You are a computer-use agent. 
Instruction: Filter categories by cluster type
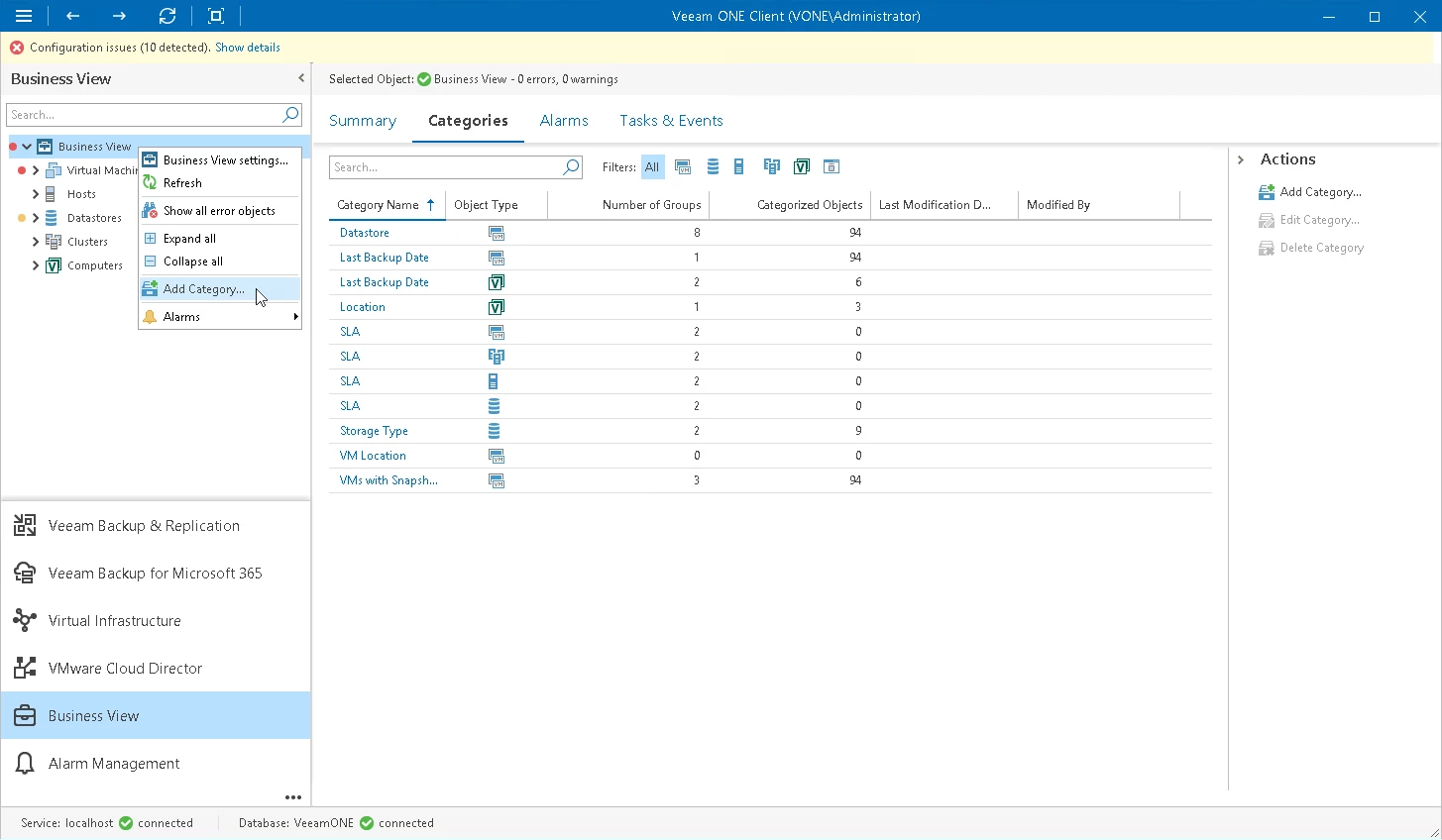771,167
